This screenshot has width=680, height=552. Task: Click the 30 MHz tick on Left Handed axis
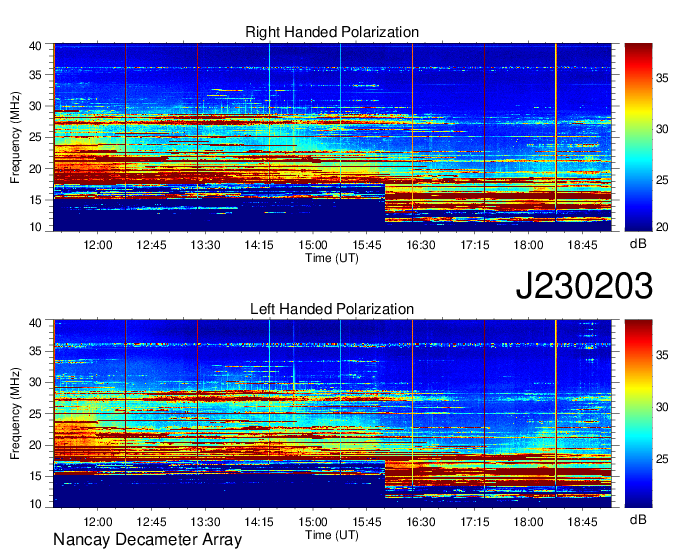click(35, 382)
